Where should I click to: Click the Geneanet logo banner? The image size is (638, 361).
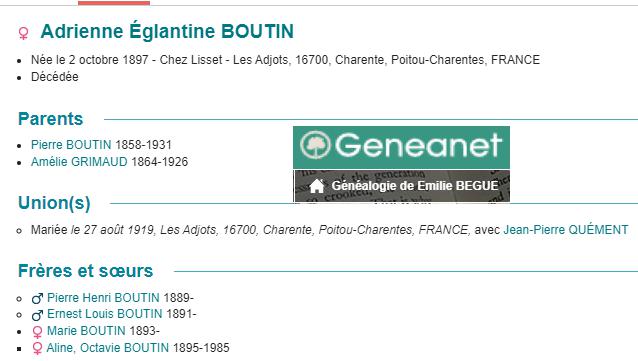pyautogui.click(x=401, y=147)
